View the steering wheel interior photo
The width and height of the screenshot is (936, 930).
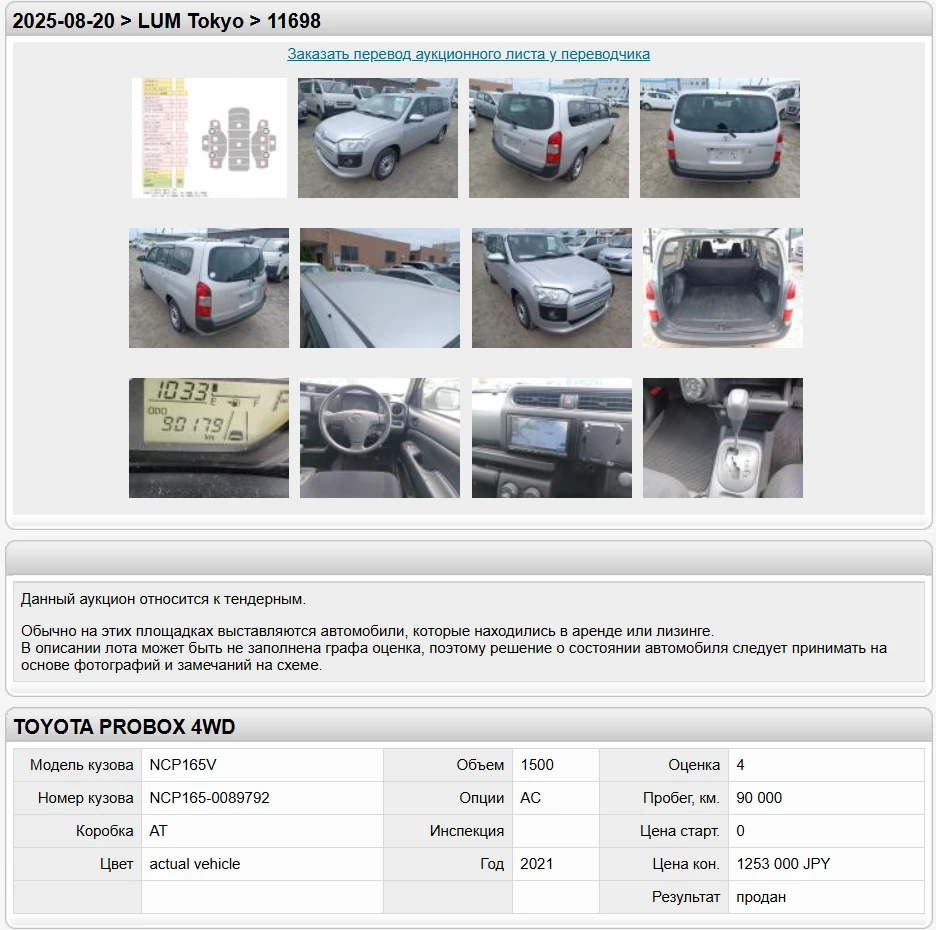[380, 438]
